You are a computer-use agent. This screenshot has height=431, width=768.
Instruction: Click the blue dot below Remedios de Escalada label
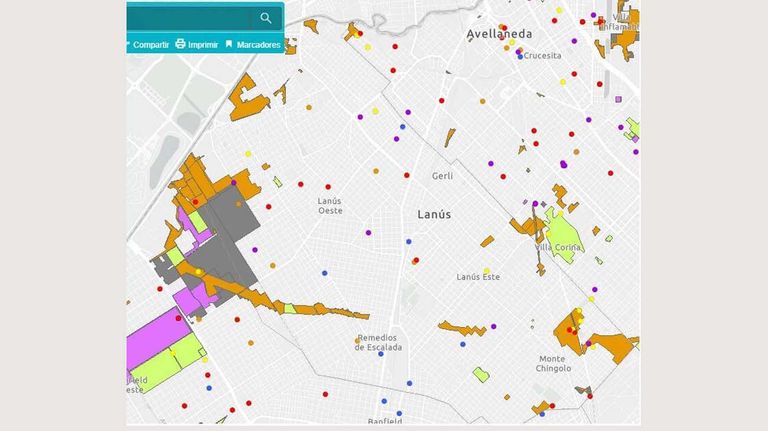point(381,354)
